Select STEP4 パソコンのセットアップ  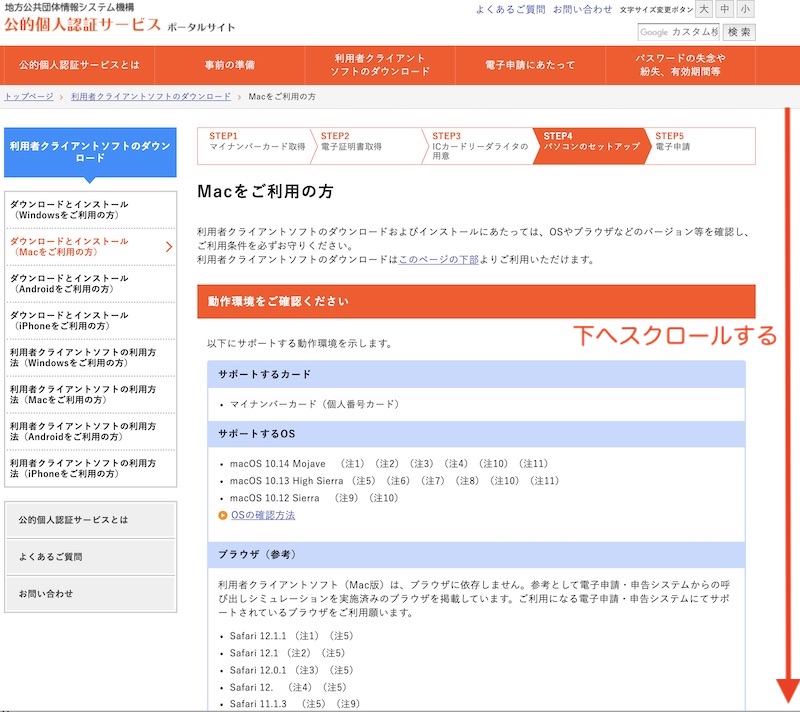[592, 146]
